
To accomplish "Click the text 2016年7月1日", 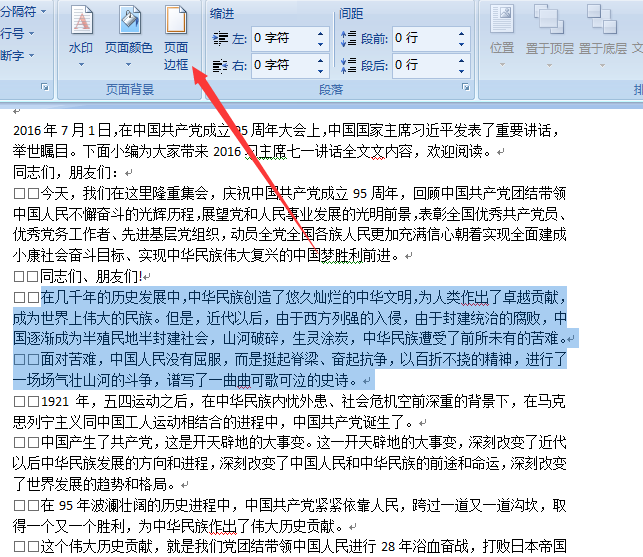I will click(62, 130).
